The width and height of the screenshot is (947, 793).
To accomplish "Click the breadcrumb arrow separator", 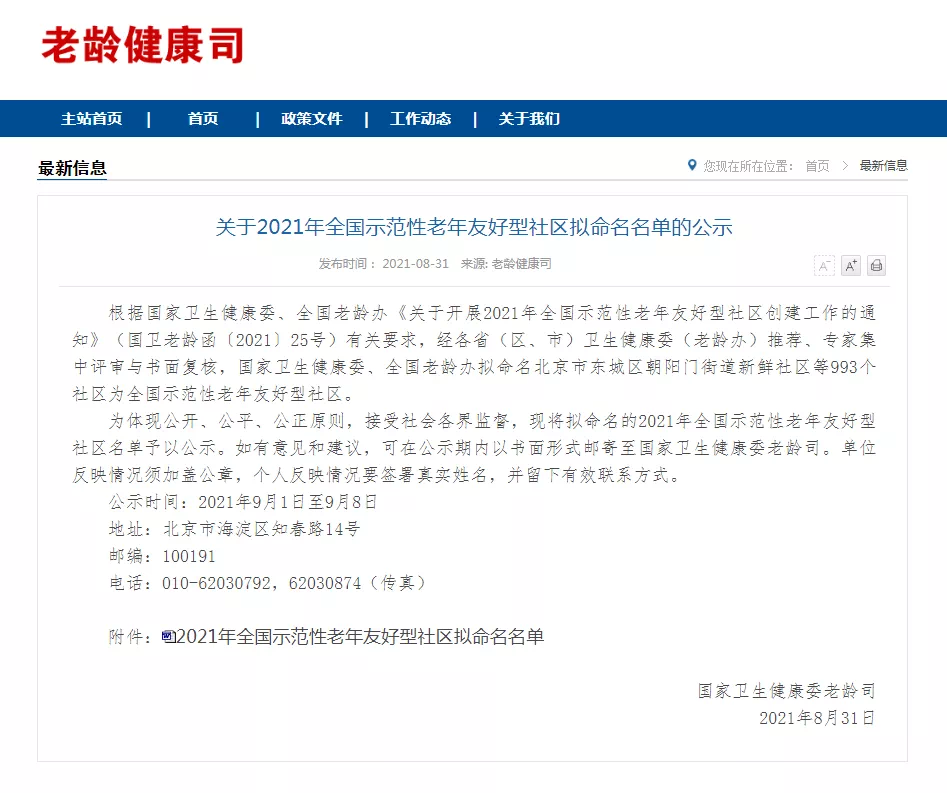I will point(845,165).
